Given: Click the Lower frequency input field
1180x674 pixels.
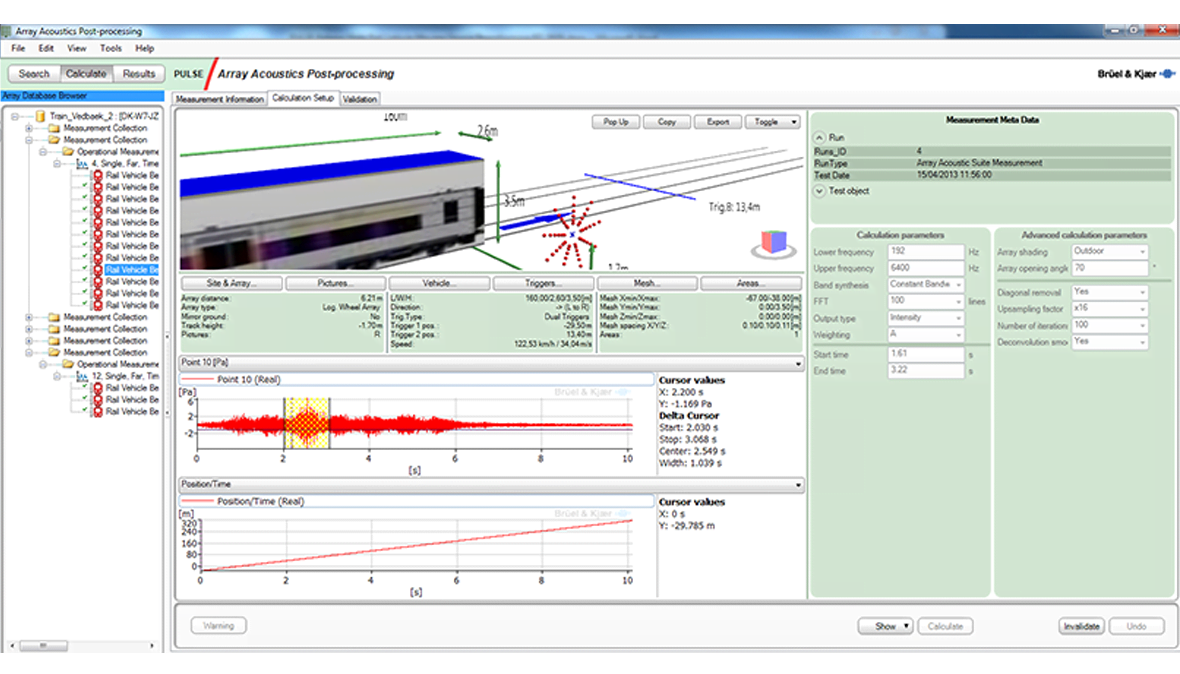Looking at the screenshot, I should [x=925, y=252].
